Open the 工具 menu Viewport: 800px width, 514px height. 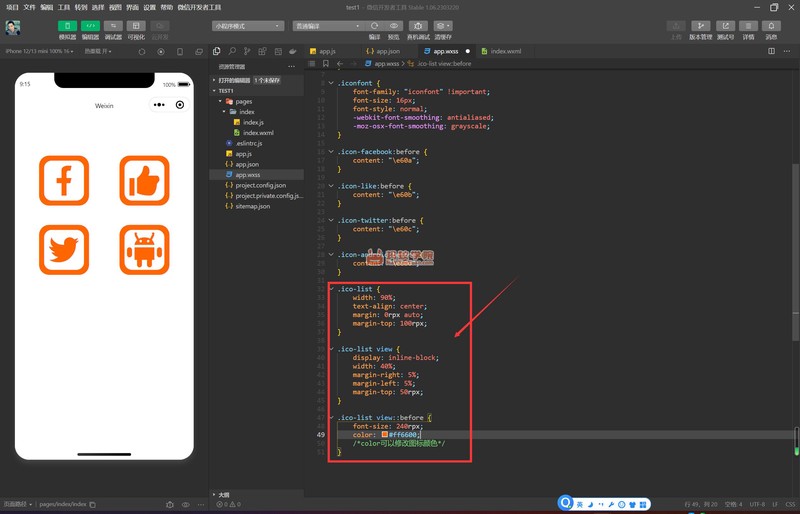64,7
